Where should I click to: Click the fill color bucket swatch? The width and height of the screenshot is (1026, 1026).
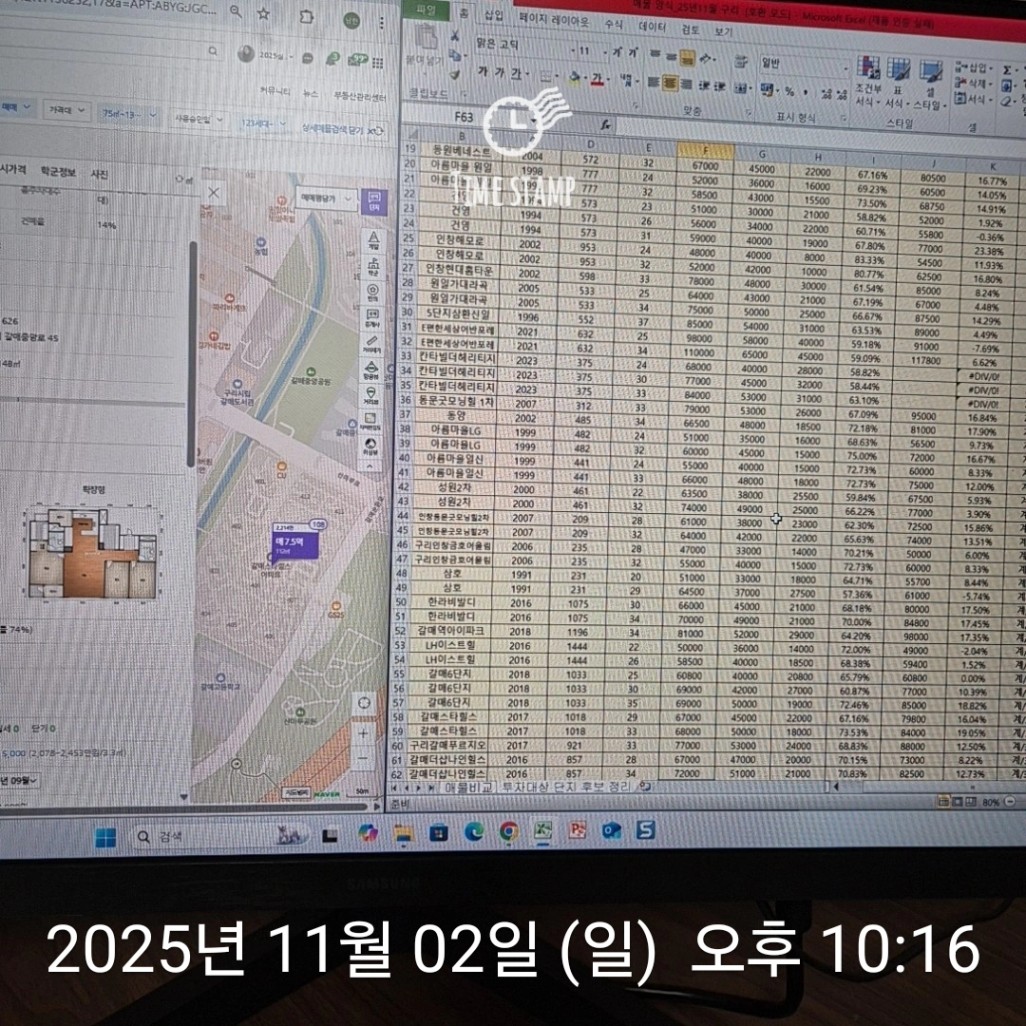tap(575, 78)
